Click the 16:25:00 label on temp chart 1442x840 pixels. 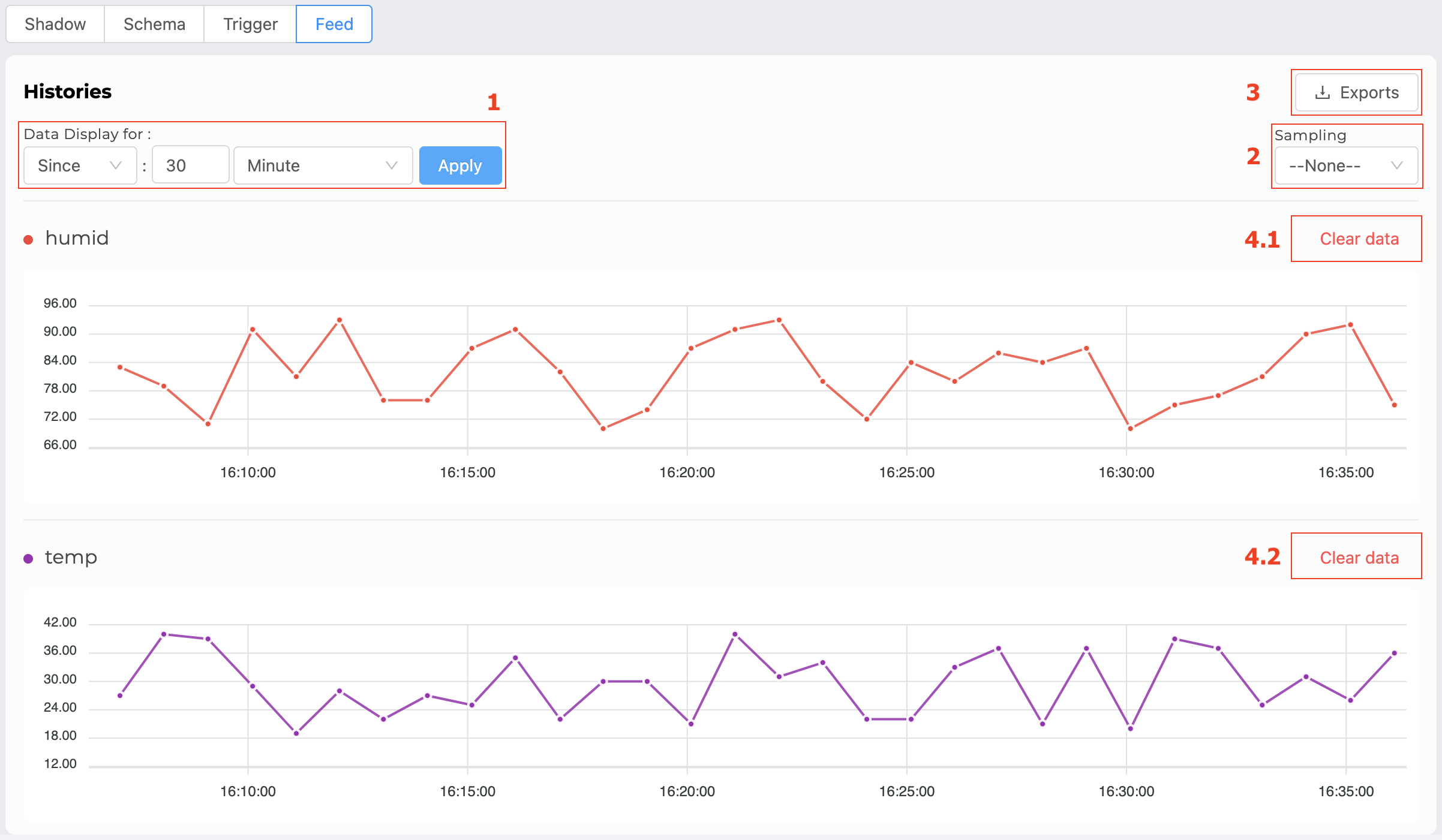906,791
